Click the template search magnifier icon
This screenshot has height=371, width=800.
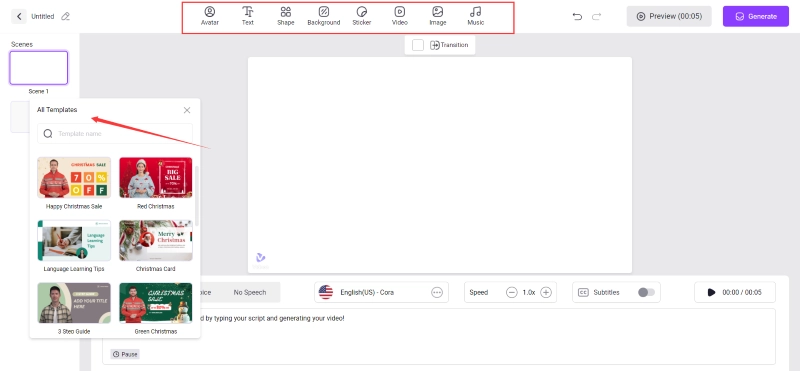click(x=48, y=134)
